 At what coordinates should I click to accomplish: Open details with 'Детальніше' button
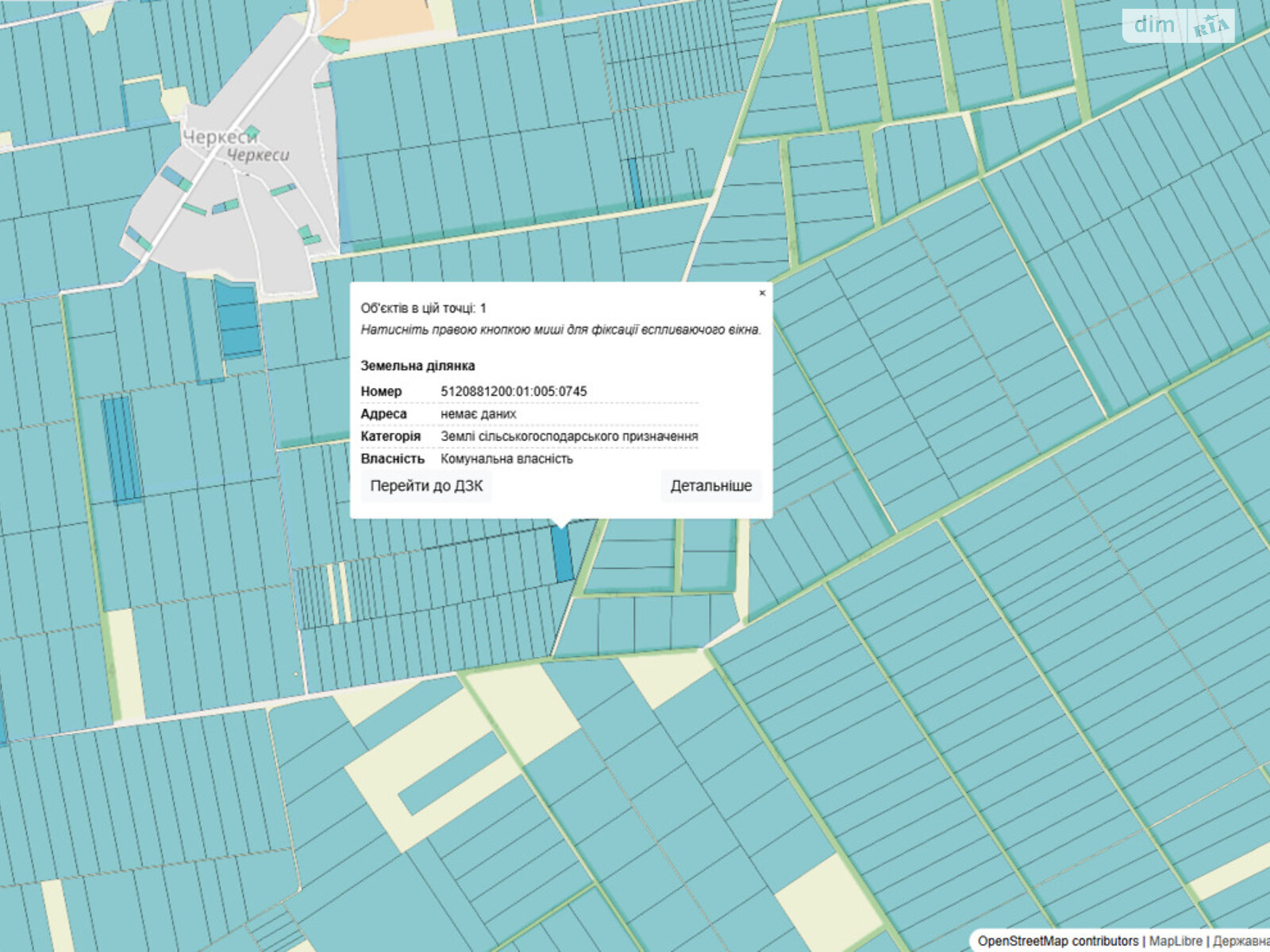[710, 486]
